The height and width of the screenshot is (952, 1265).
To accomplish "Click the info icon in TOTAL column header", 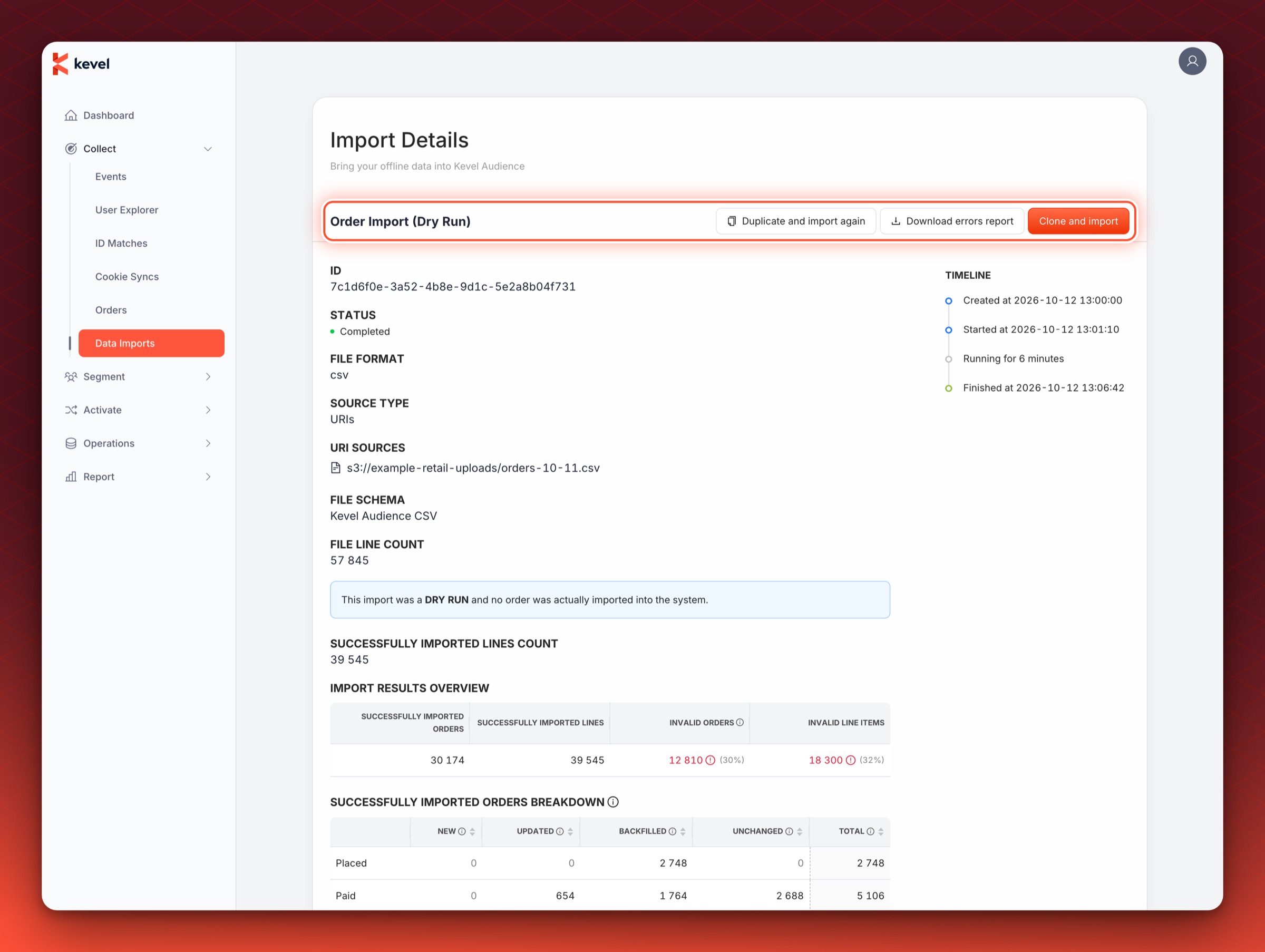I will (x=870, y=831).
